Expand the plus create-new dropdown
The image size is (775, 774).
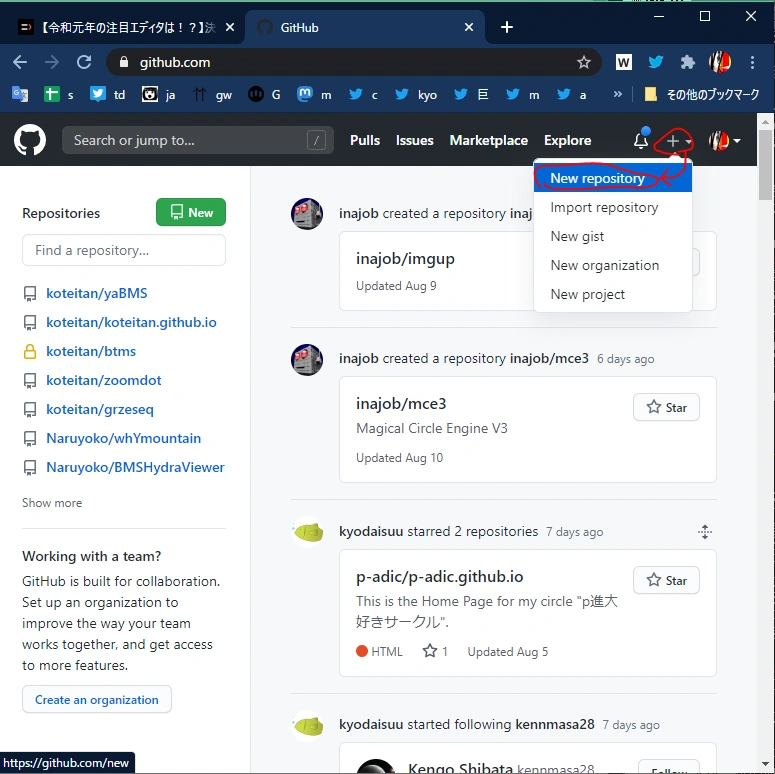click(678, 141)
